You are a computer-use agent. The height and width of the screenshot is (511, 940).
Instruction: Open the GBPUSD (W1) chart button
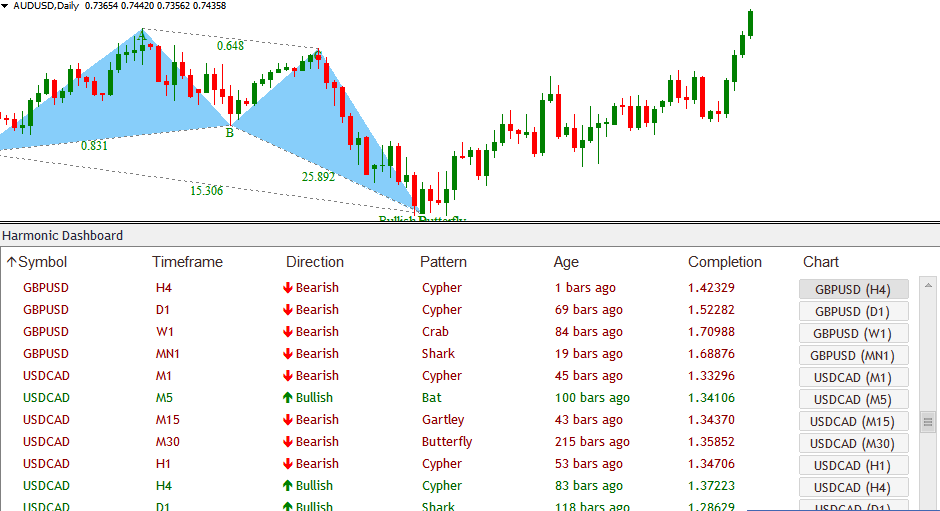point(853,333)
